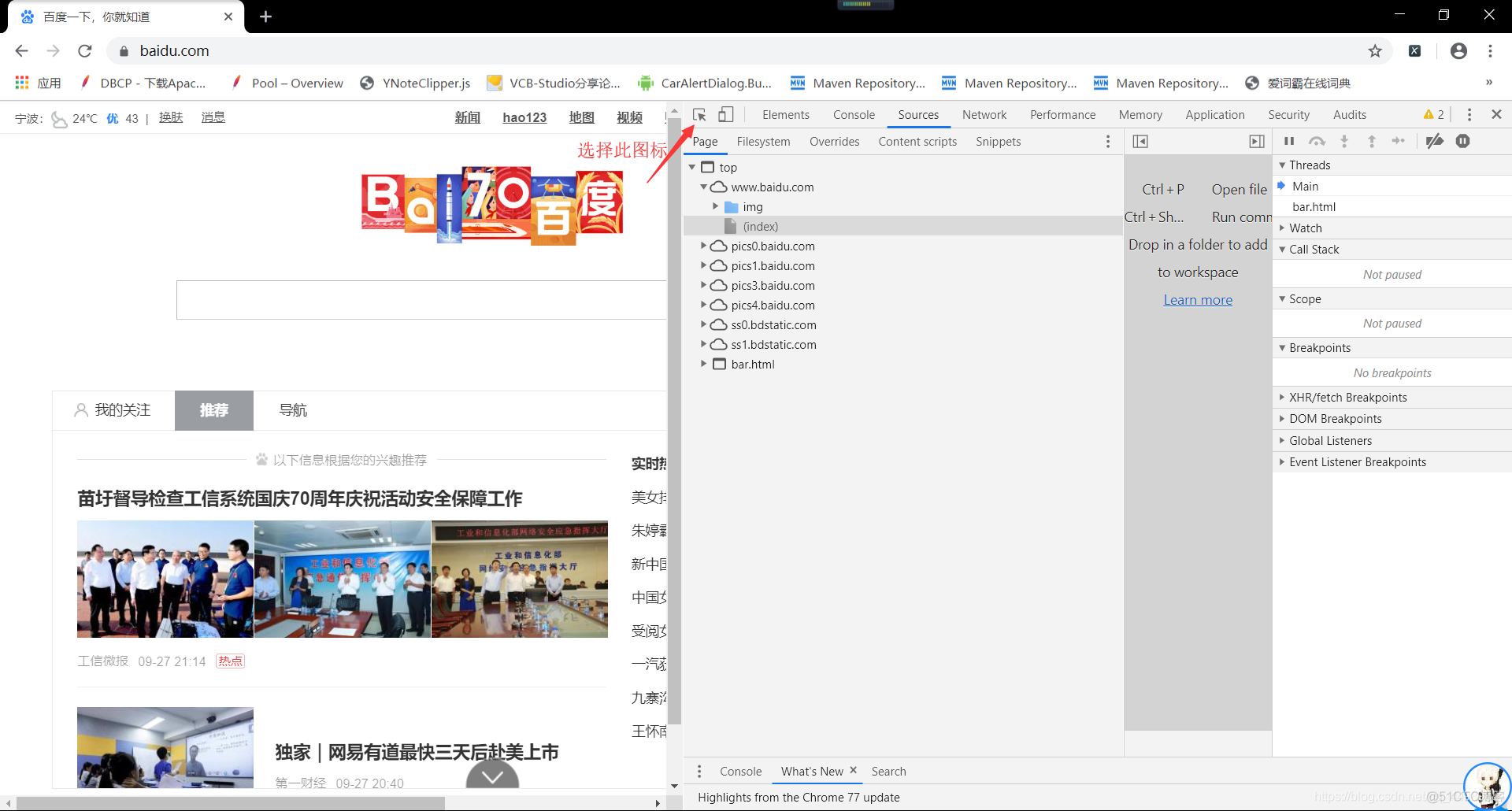The height and width of the screenshot is (811, 1512).
Task: Click the Baidu search input box
Action: (x=421, y=300)
